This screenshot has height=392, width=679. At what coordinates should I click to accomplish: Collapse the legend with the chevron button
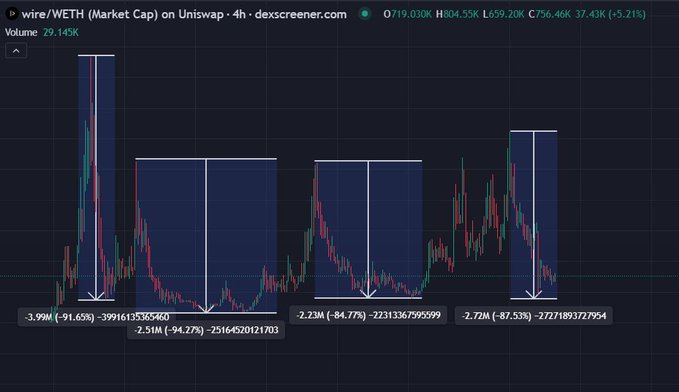(x=16, y=51)
